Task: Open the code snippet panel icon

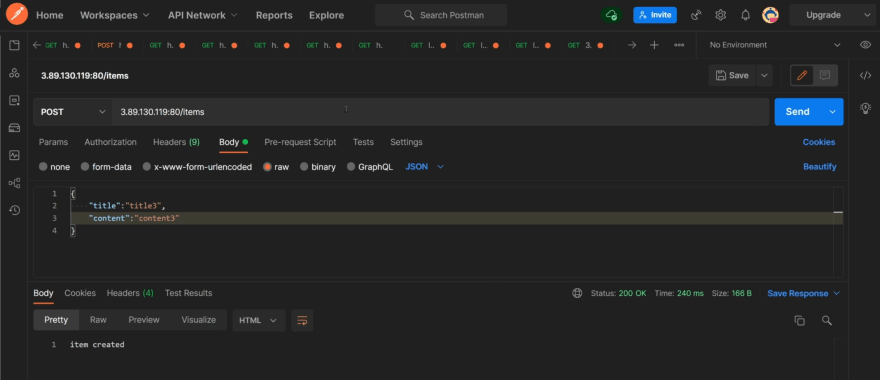Action: (x=865, y=75)
